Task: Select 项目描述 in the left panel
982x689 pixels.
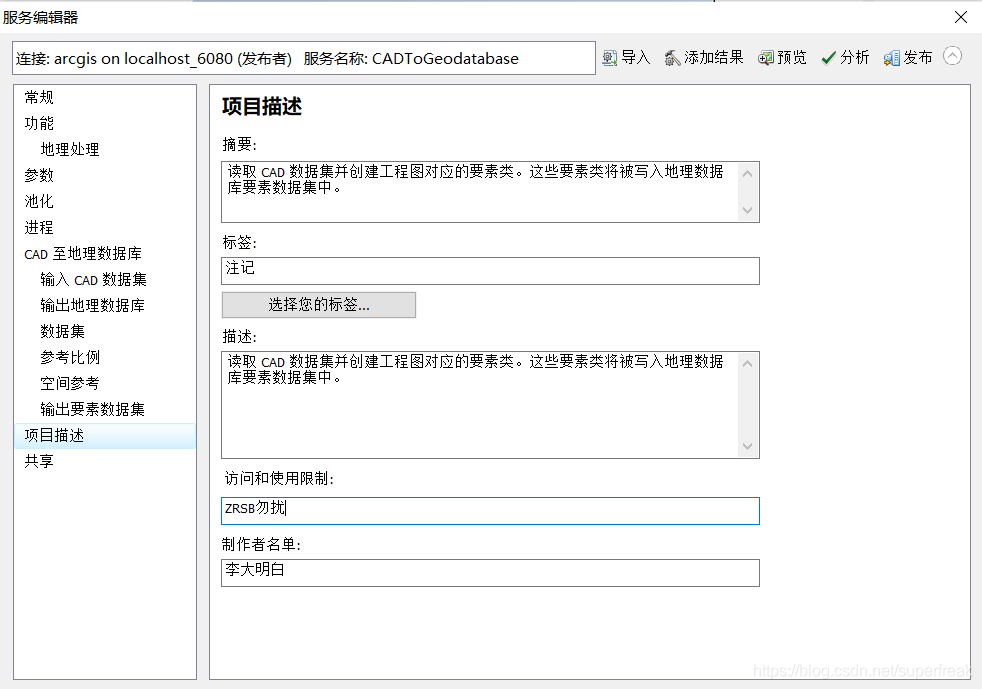Action: (x=105, y=436)
